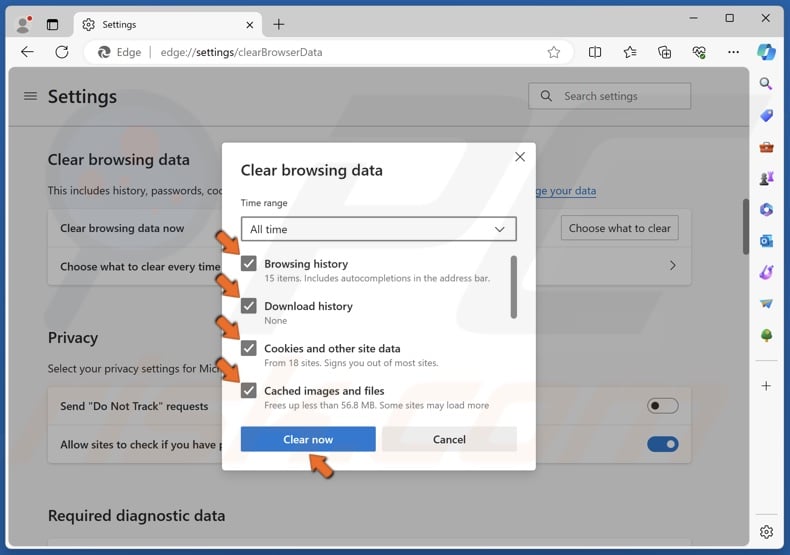Click the Clear now button
This screenshot has height=555, width=790.
(308, 439)
